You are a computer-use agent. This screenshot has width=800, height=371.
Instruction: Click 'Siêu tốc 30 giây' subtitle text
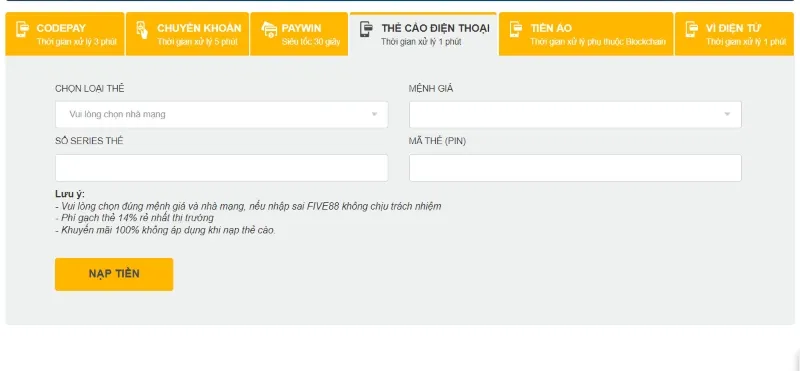tap(311, 42)
